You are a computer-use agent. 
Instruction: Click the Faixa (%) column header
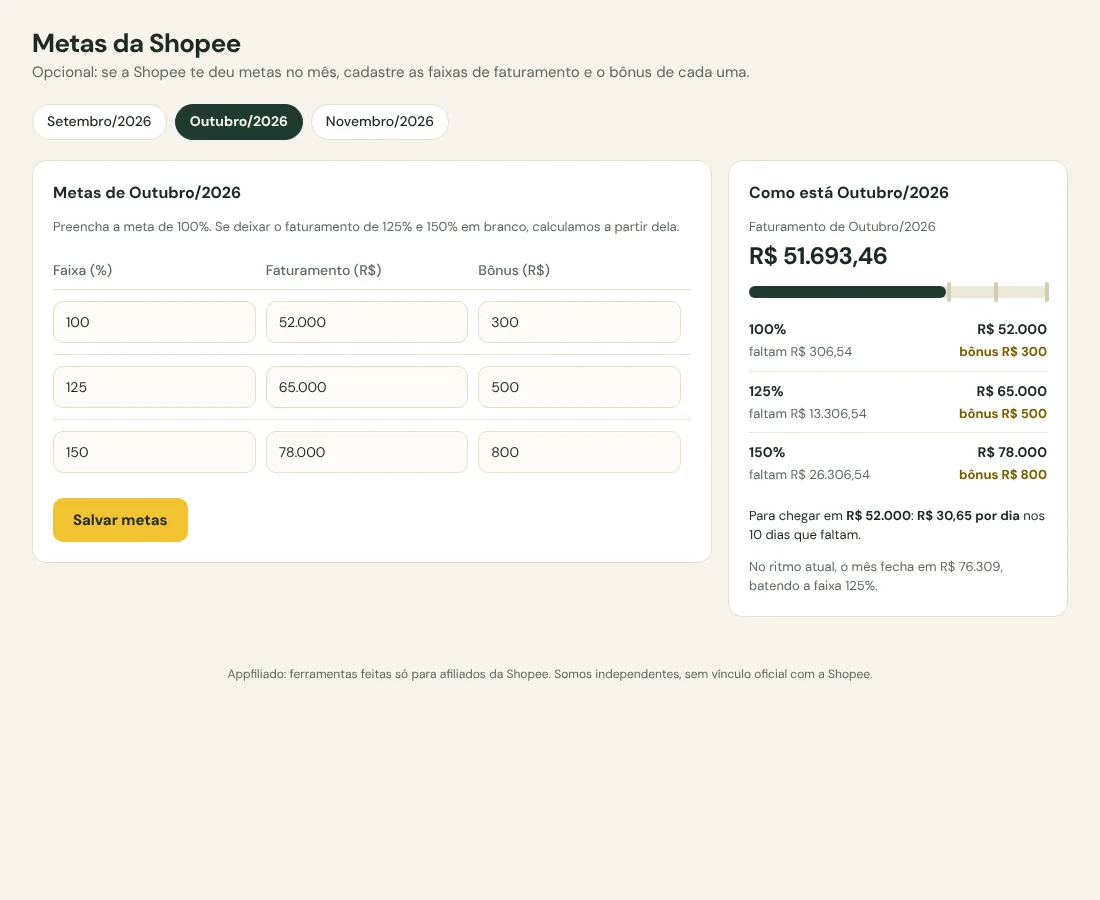point(83,270)
